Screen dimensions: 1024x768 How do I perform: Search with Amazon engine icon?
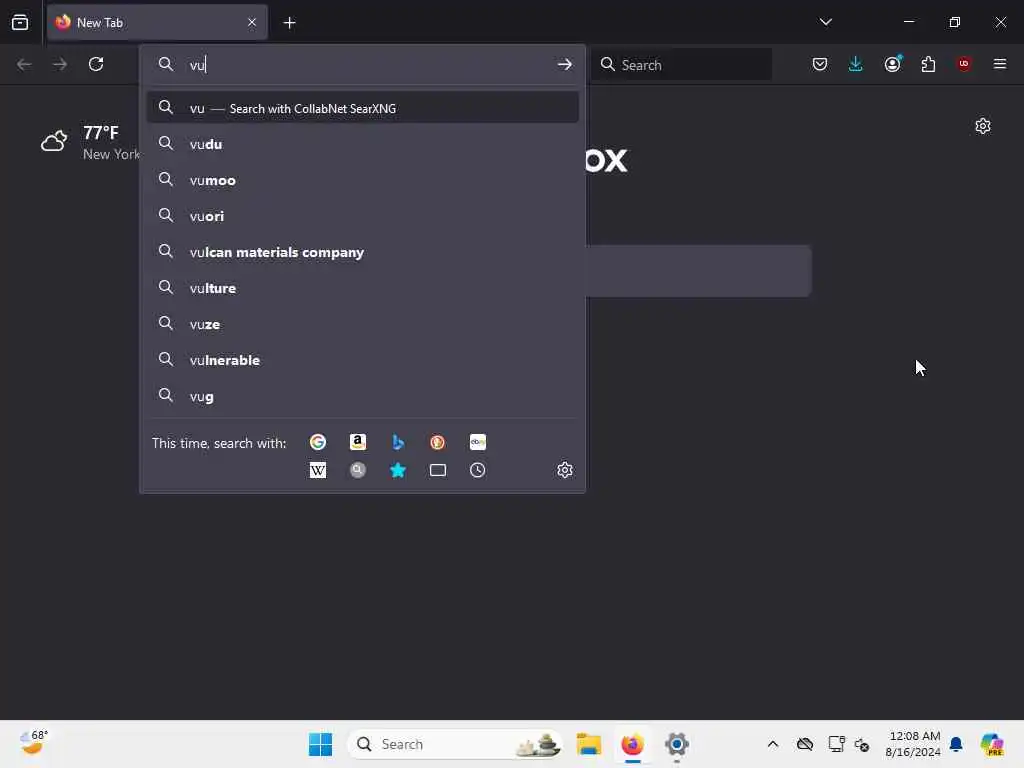[x=358, y=442]
